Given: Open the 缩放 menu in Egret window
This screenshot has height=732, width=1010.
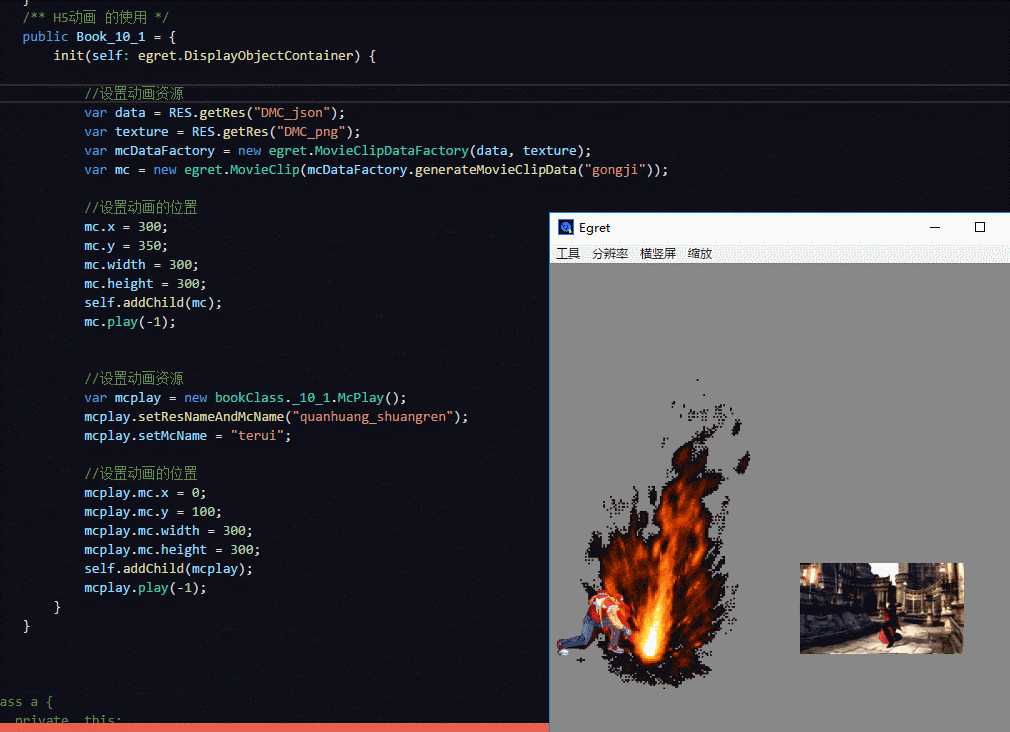Looking at the screenshot, I should tap(700, 253).
